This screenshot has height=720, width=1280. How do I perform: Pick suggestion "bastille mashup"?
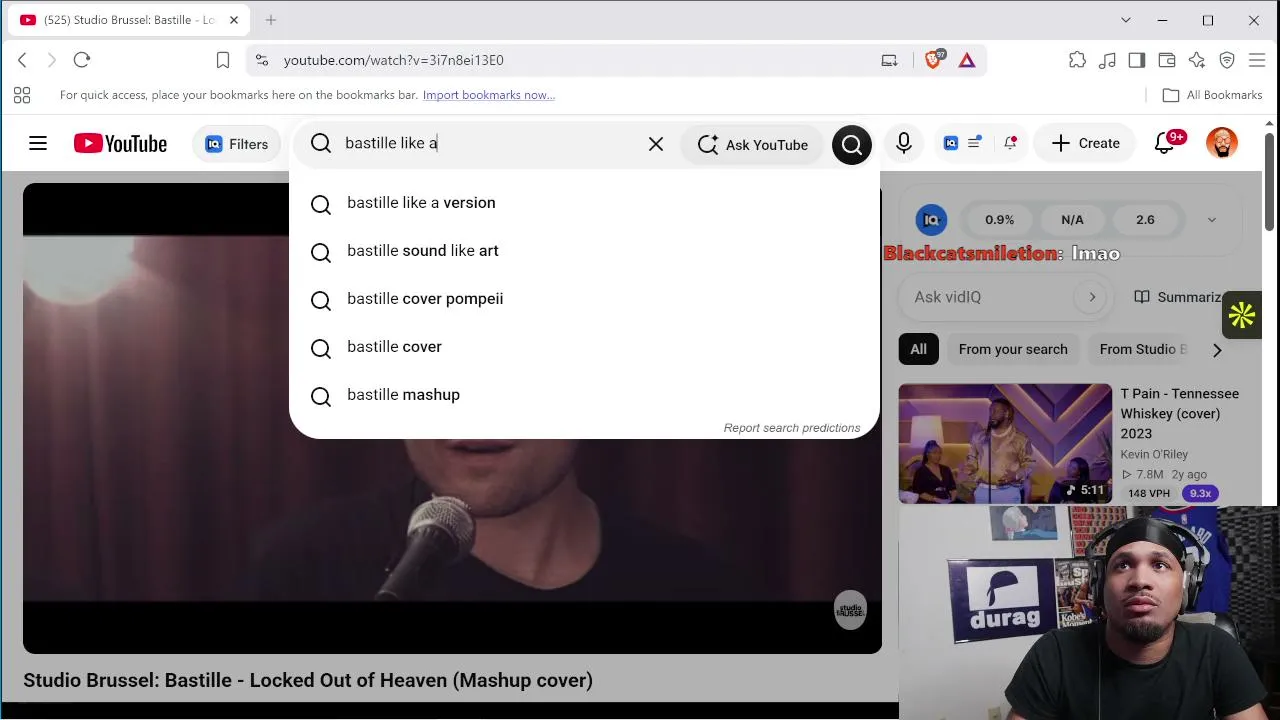coord(584,395)
